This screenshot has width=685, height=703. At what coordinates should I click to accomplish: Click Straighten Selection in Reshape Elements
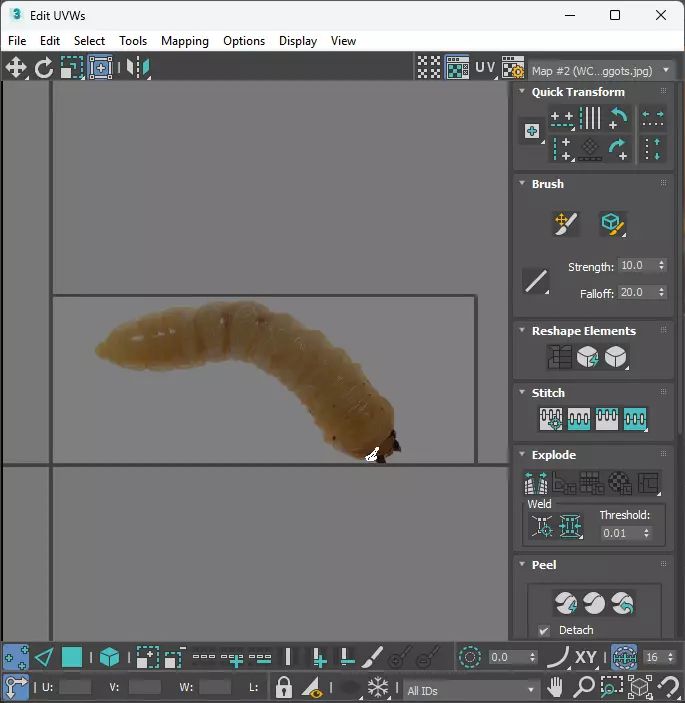[559, 357]
